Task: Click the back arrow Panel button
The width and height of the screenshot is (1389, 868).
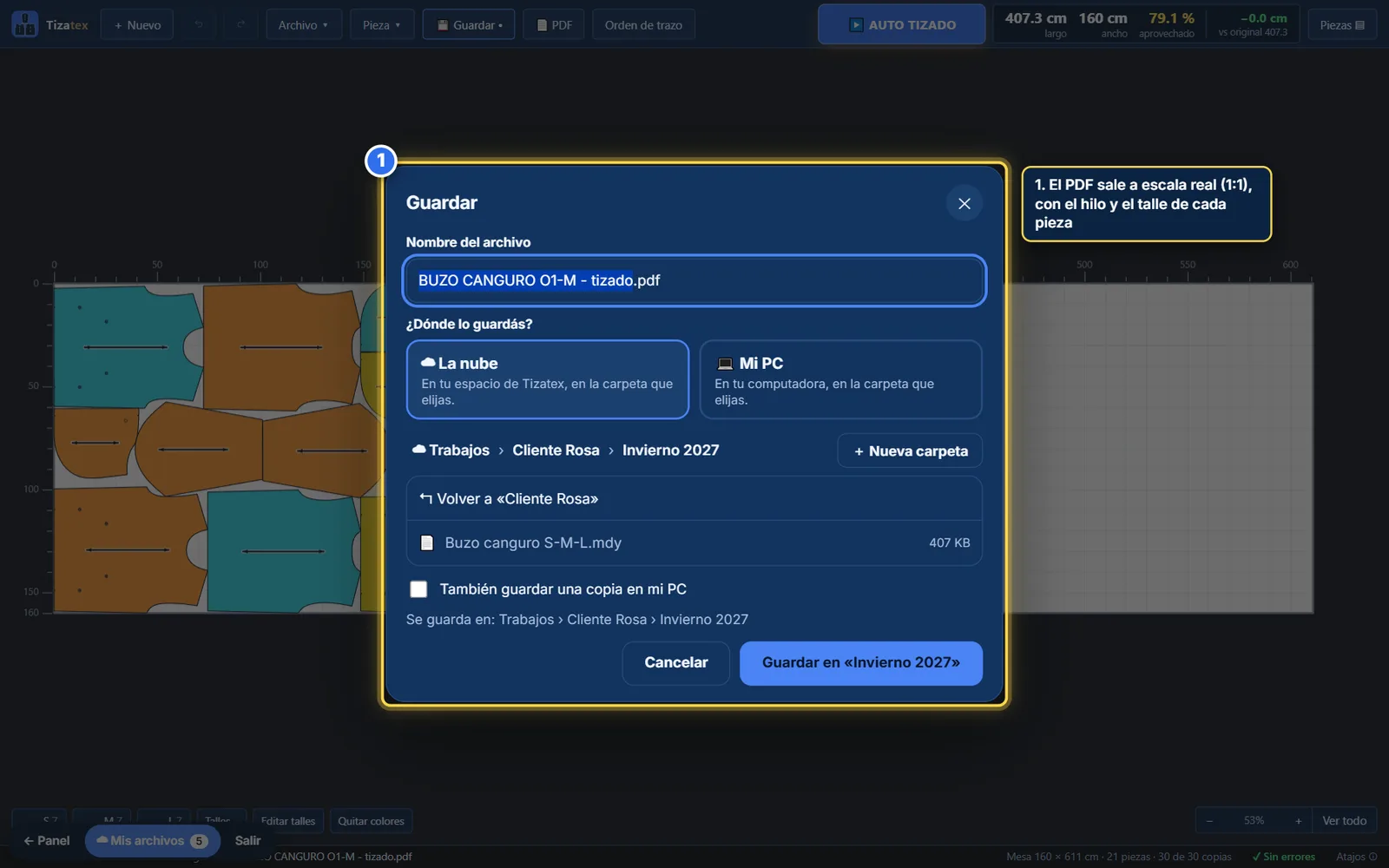Action: pyautogui.click(x=47, y=840)
